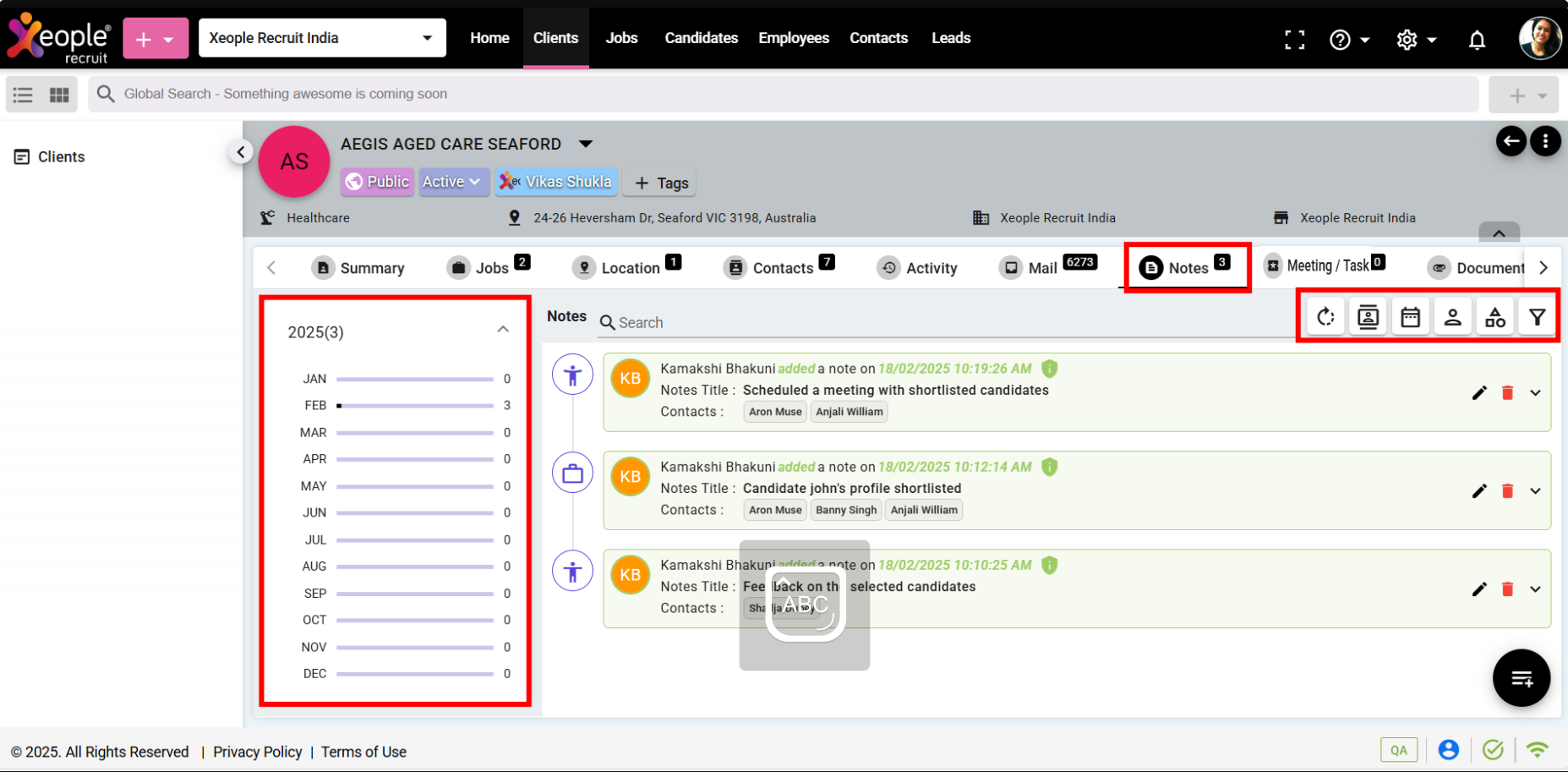Open the Xeople Recruit India company dropdown
The image size is (1568, 772).
click(x=322, y=38)
